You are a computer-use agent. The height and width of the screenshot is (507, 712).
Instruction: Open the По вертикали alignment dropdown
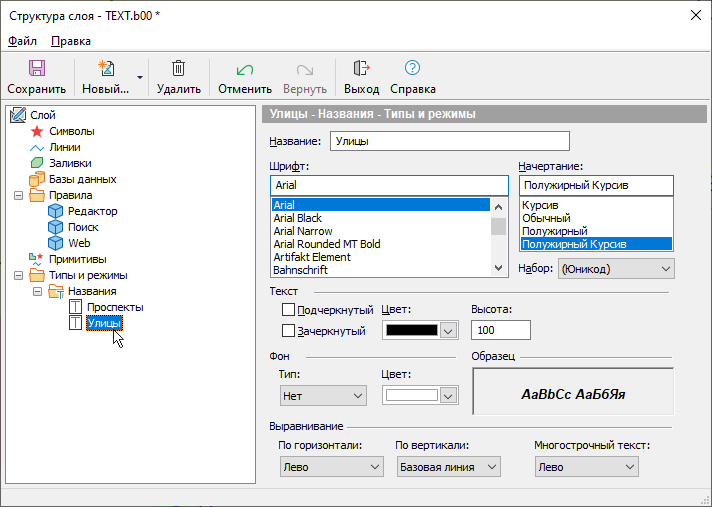click(447, 467)
